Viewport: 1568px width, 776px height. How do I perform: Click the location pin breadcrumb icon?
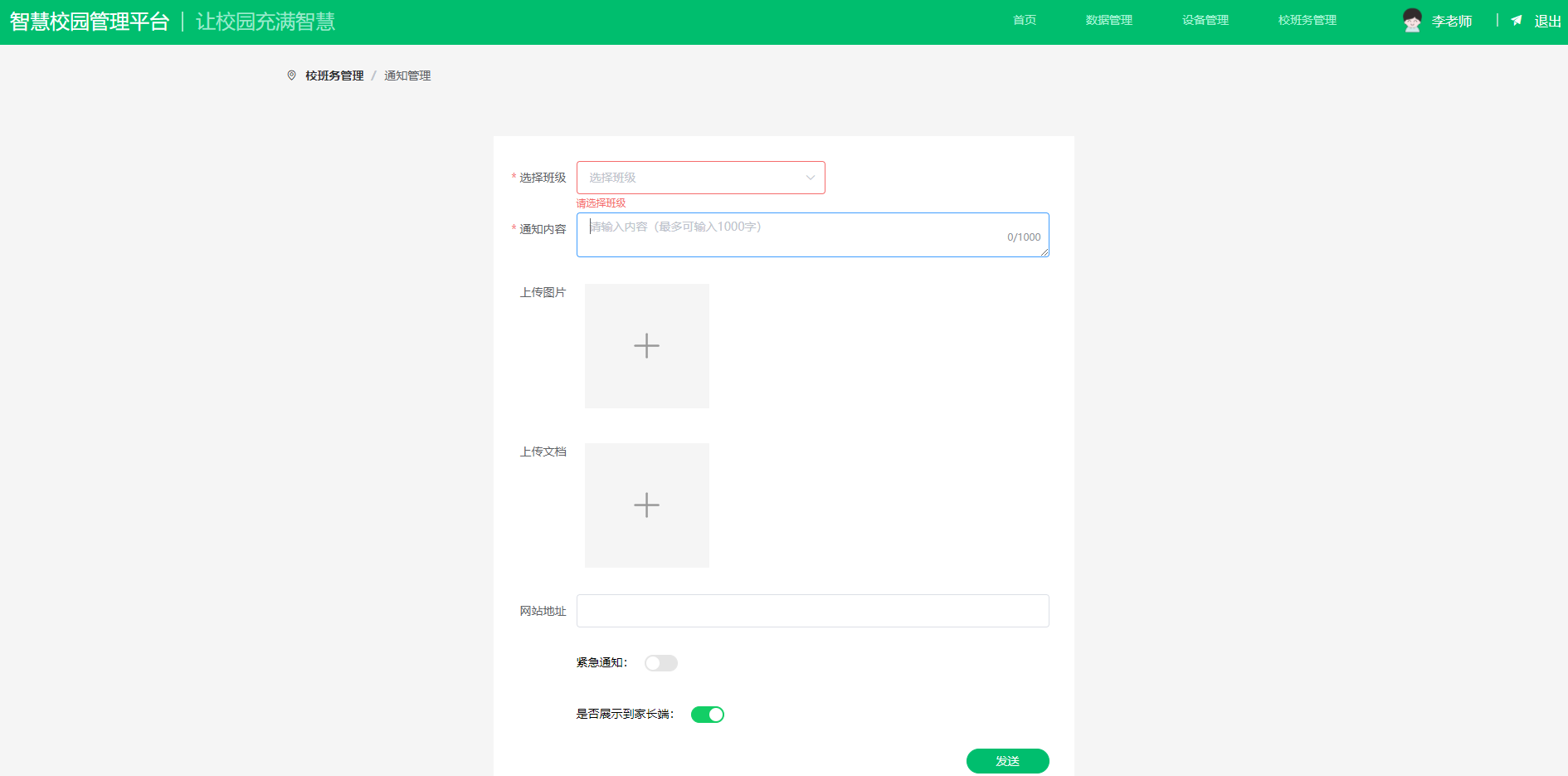point(291,76)
